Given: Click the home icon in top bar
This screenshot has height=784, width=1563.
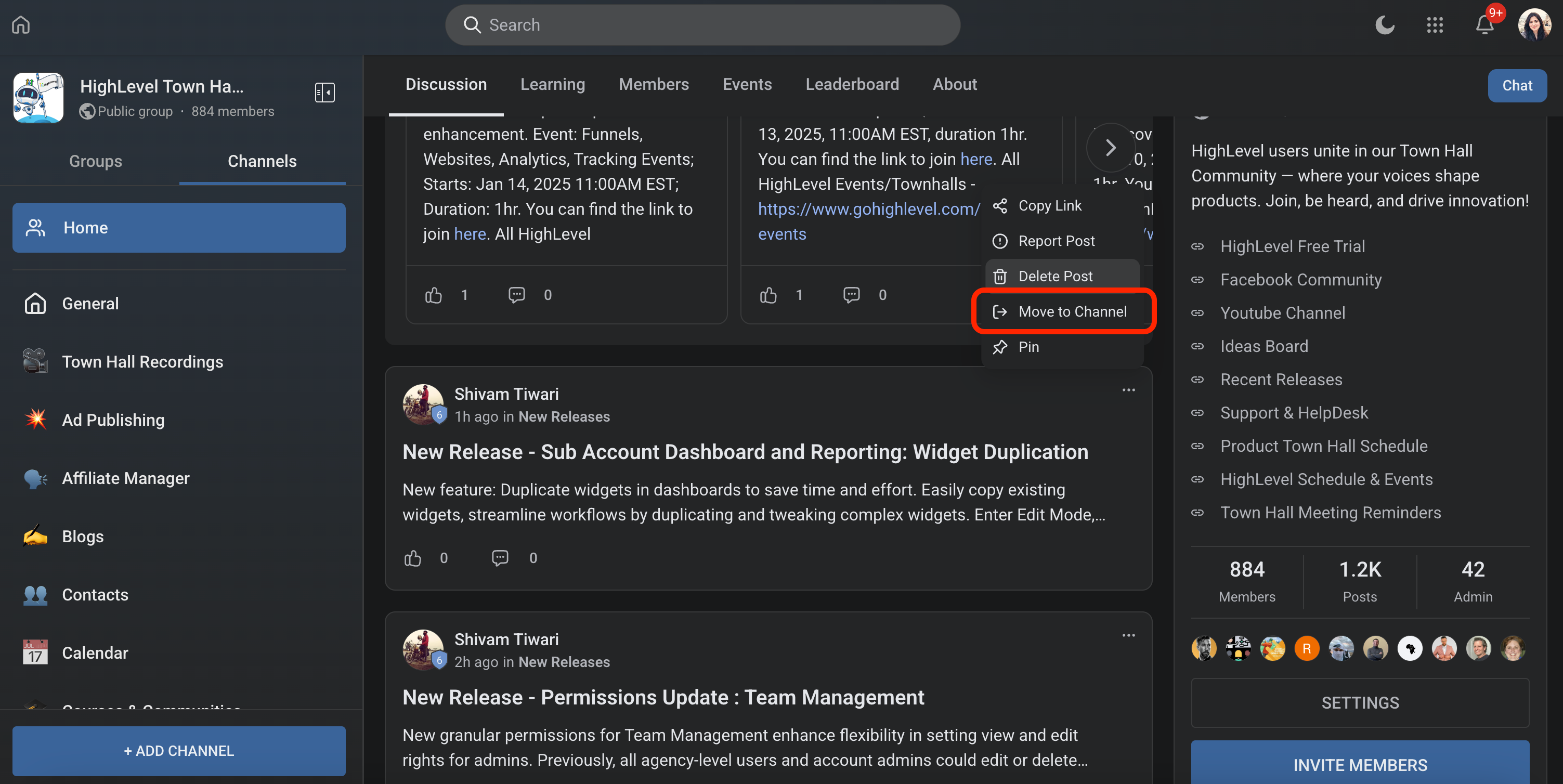Looking at the screenshot, I should point(21,25).
